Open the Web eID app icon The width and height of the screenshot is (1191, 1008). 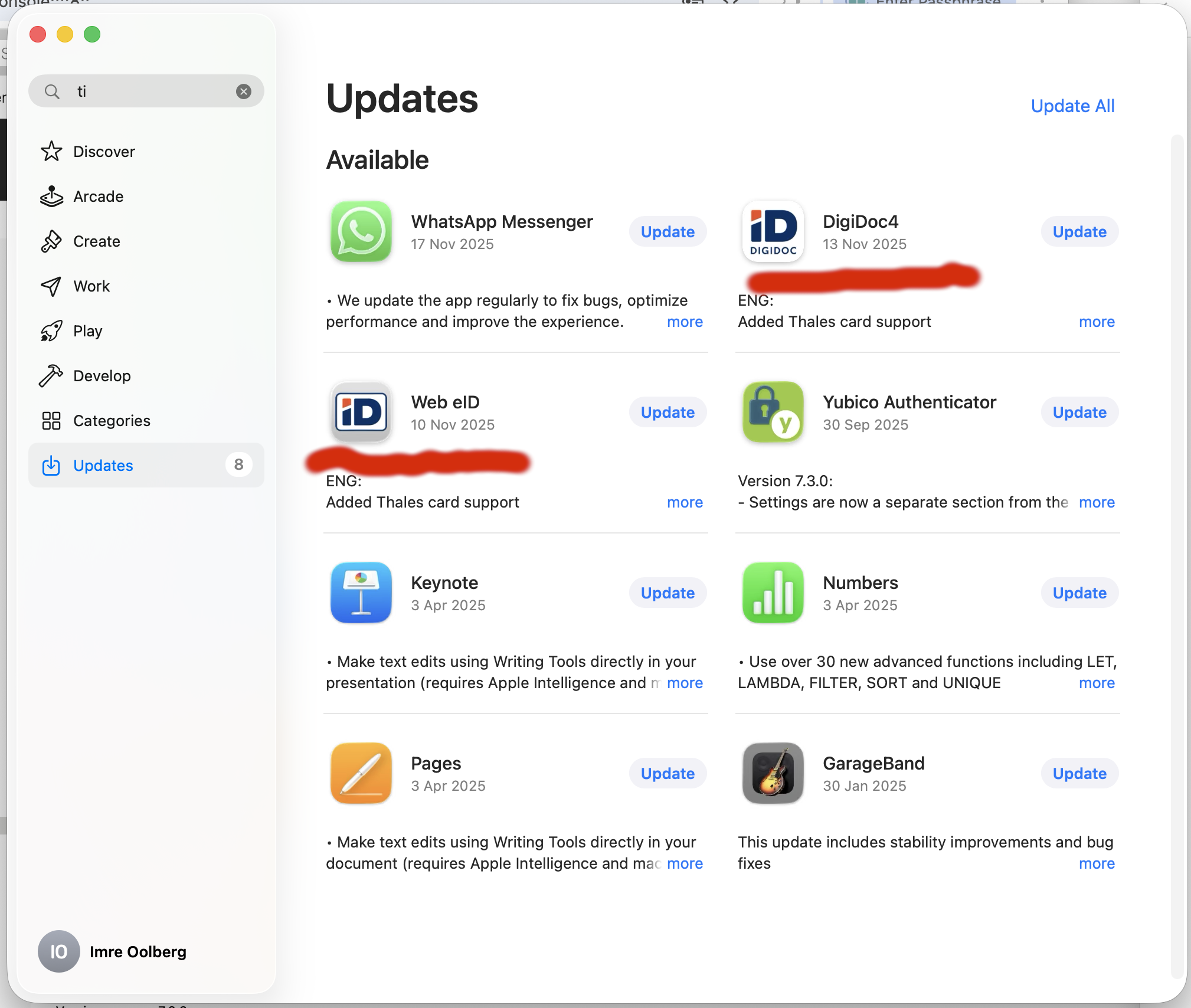[361, 413]
